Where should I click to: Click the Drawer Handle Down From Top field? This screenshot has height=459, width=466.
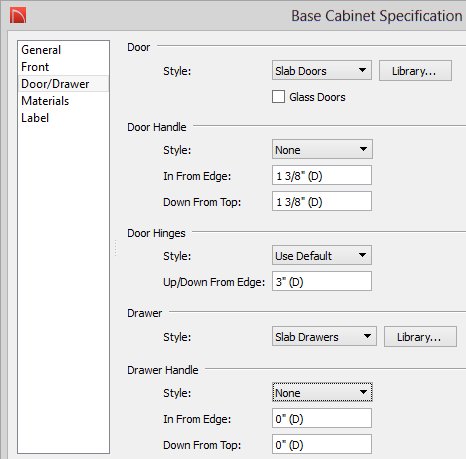tap(322, 444)
